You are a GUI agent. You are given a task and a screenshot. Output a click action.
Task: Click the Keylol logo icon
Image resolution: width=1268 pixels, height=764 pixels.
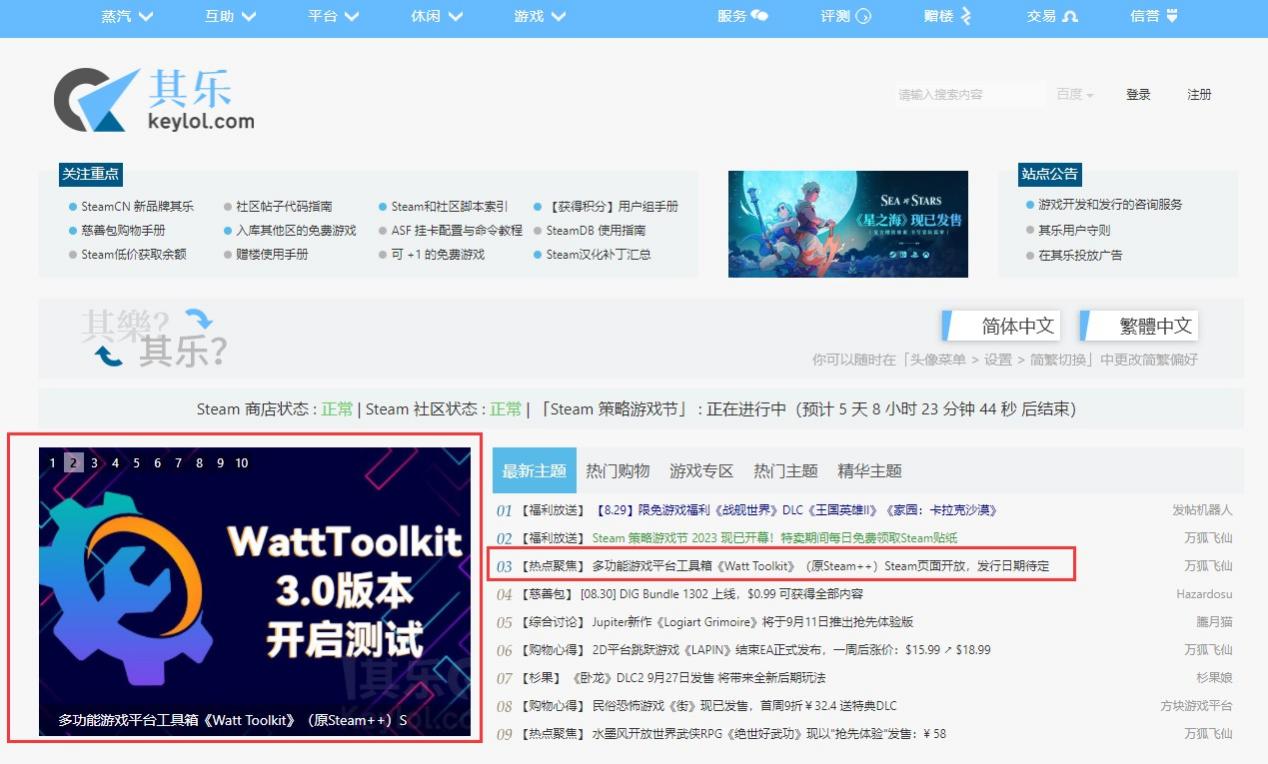coord(95,99)
